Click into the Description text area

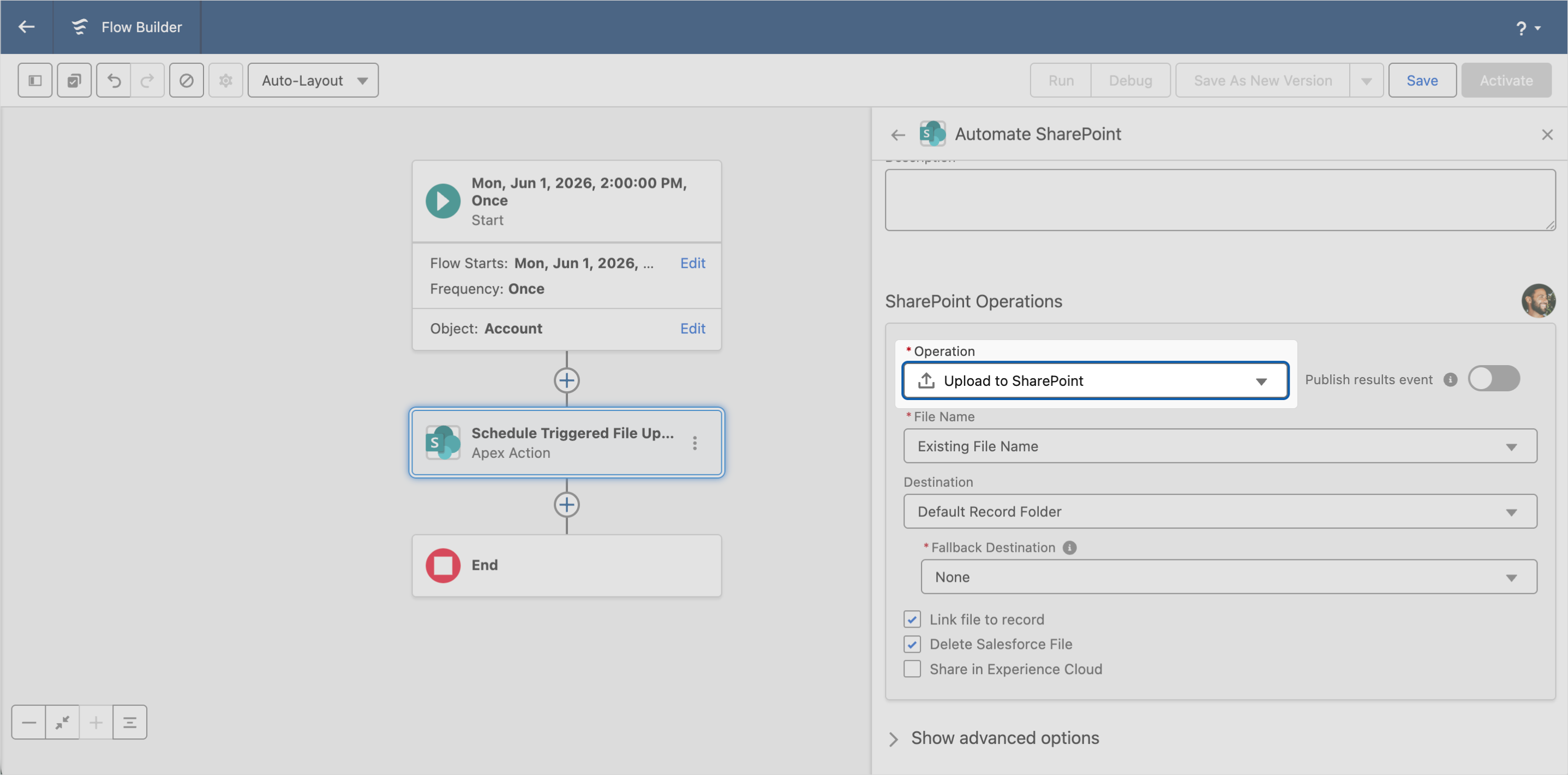(1220, 200)
